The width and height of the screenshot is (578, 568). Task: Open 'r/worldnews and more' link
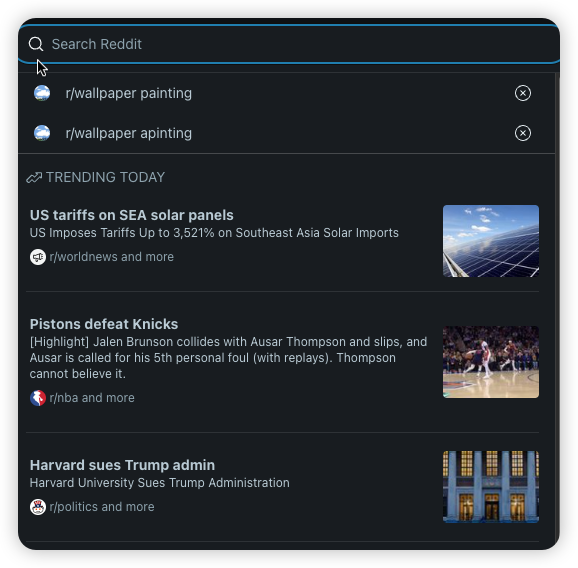click(111, 257)
